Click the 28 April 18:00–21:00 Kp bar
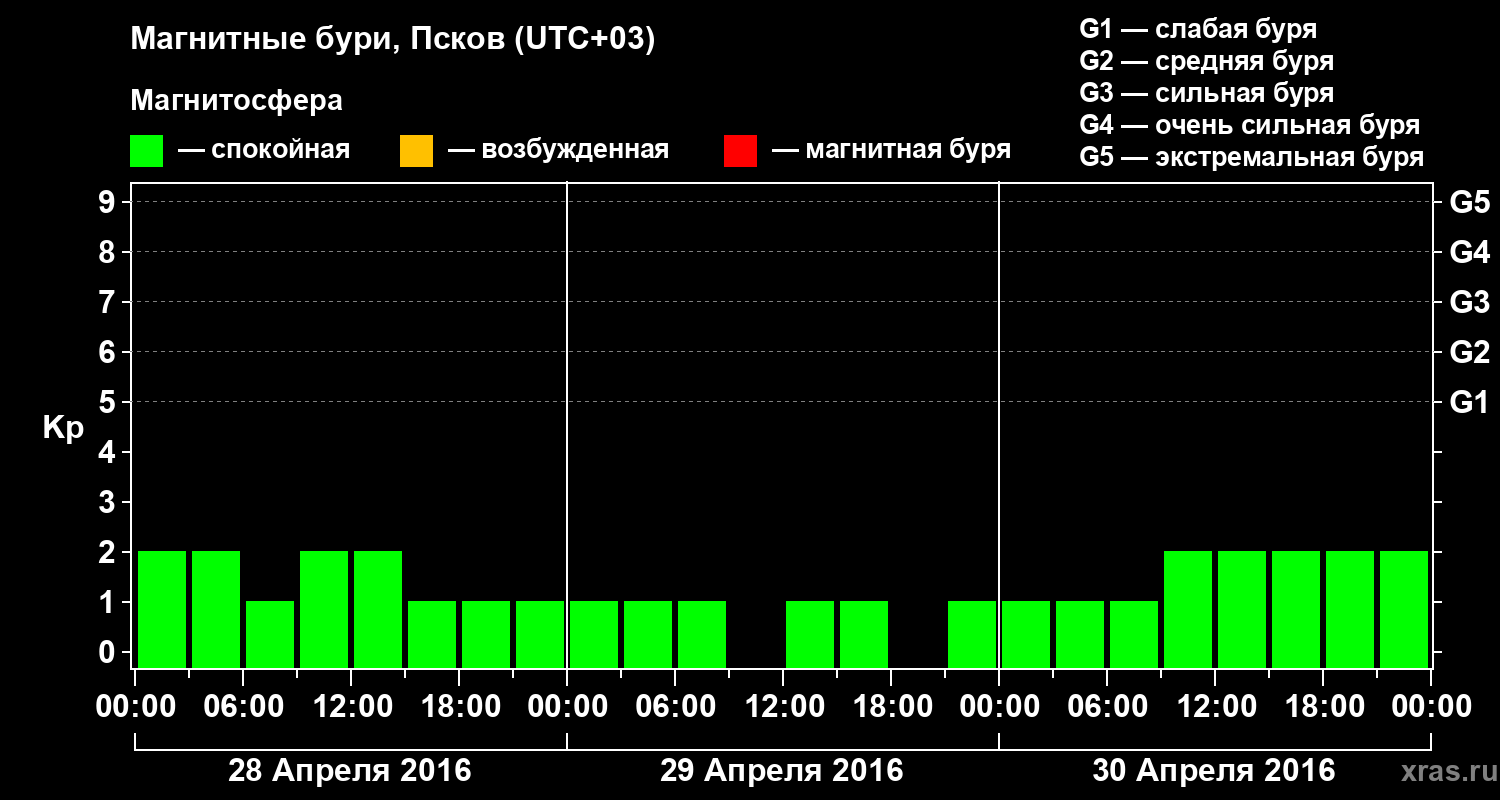This screenshot has width=1500, height=800. click(486, 634)
